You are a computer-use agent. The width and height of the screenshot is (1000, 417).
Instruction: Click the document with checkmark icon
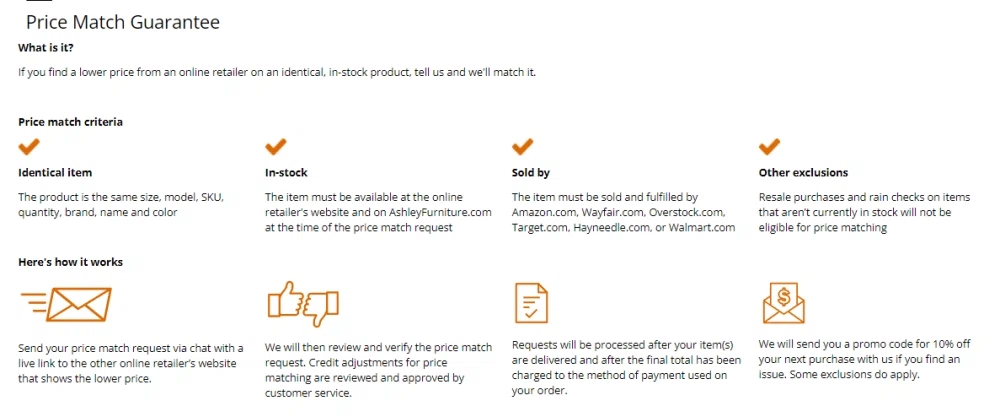point(531,302)
